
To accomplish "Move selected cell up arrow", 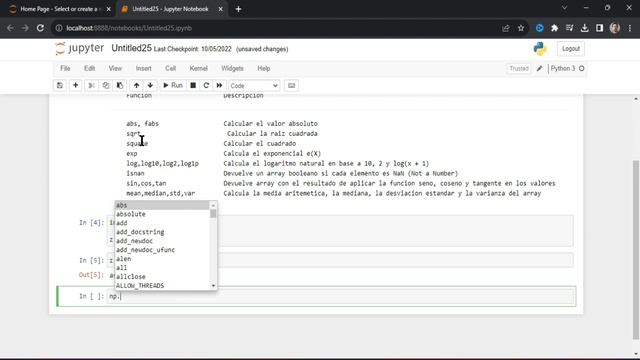I will tap(136, 85).
